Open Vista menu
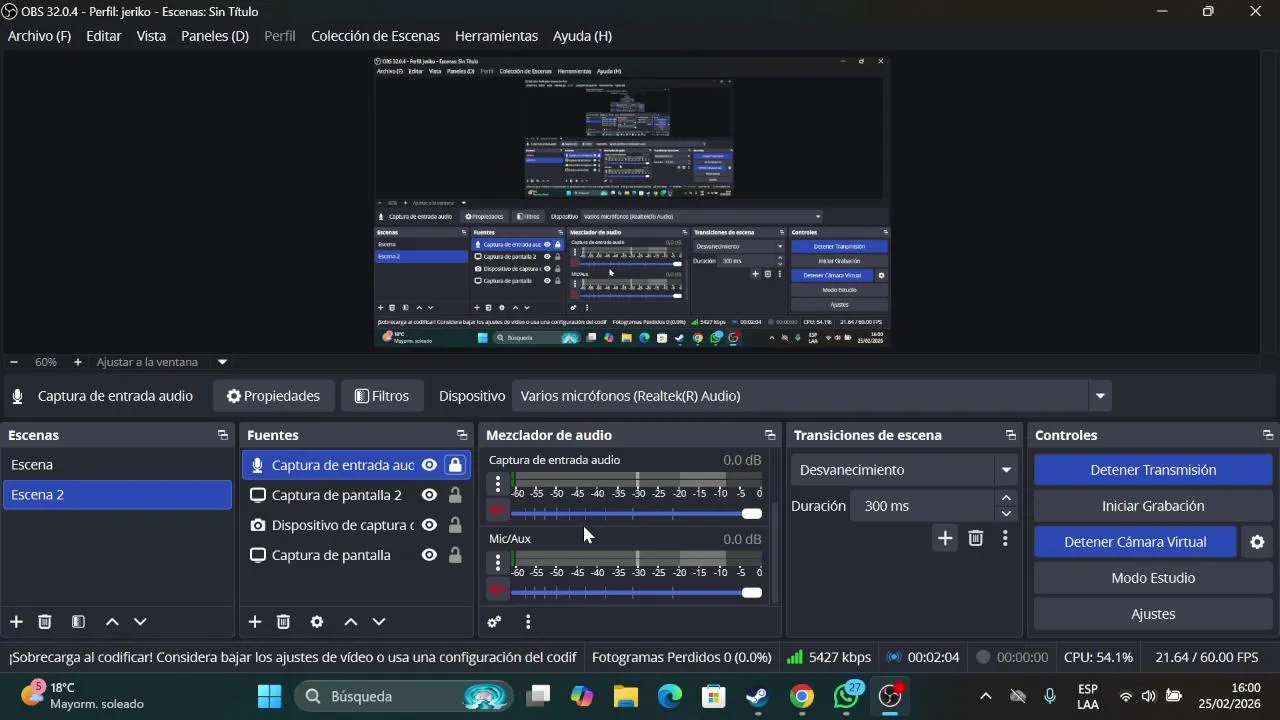This screenshot has width=1280, height=720. 151,36
